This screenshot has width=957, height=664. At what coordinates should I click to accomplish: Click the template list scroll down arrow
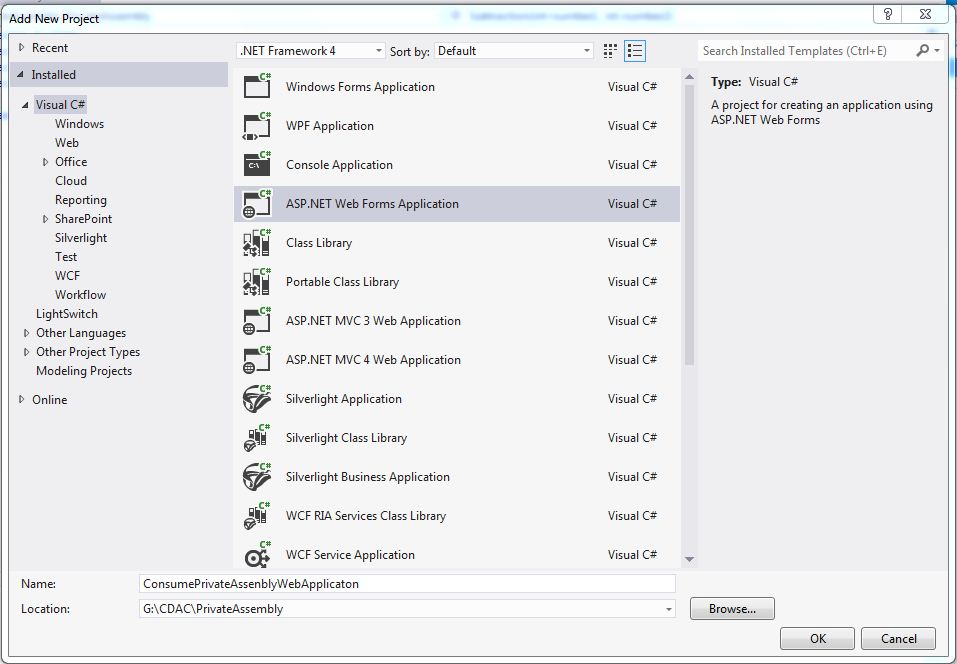pyautogui.click(x=689, y=559)
